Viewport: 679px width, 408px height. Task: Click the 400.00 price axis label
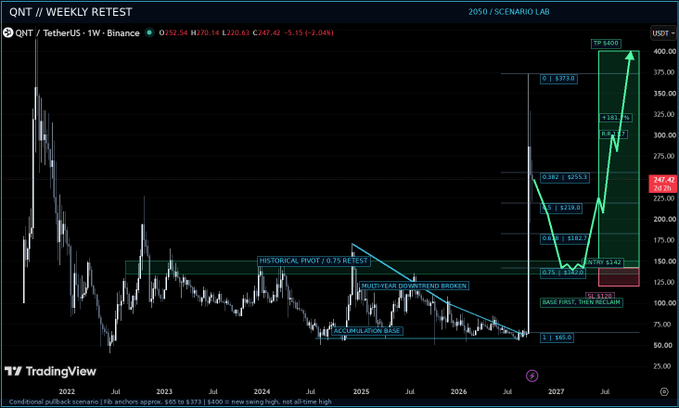pos(664,51)
